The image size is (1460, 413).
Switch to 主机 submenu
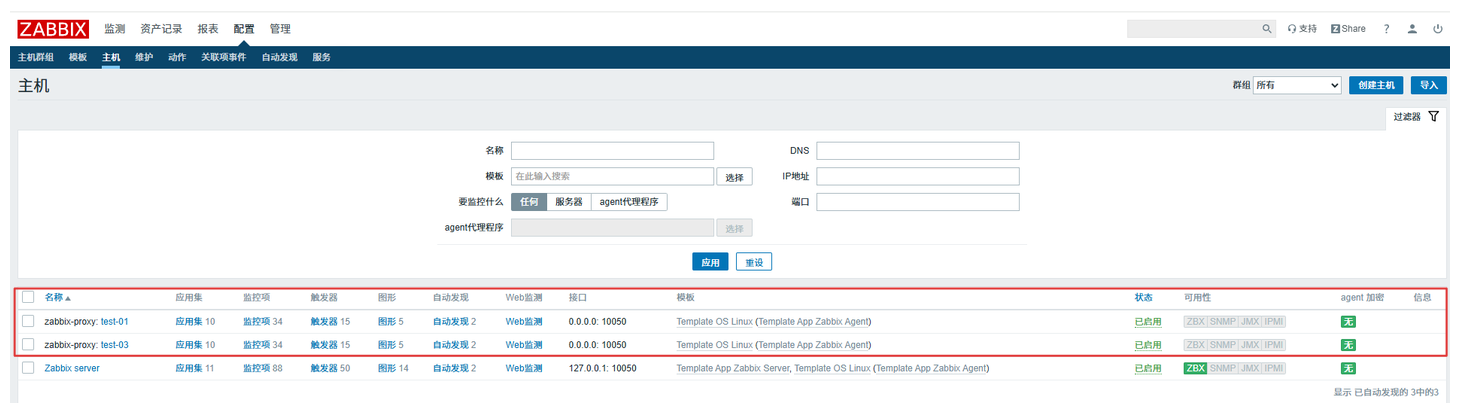(x=111, y=57)
